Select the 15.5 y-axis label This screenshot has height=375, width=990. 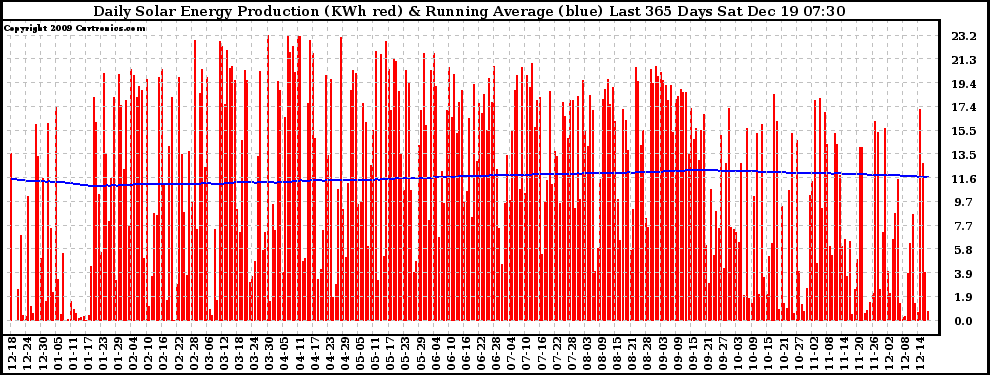[963, 131]
